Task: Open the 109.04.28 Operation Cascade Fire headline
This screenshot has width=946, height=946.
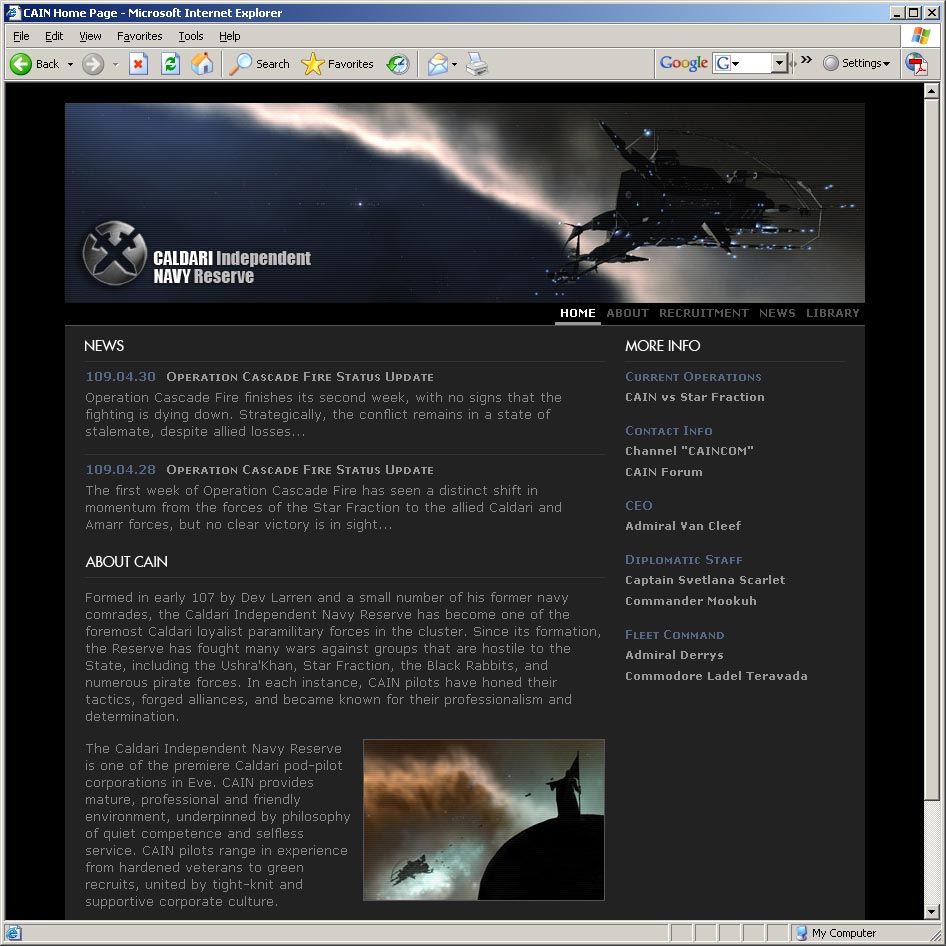Action: tap(300, 470)
